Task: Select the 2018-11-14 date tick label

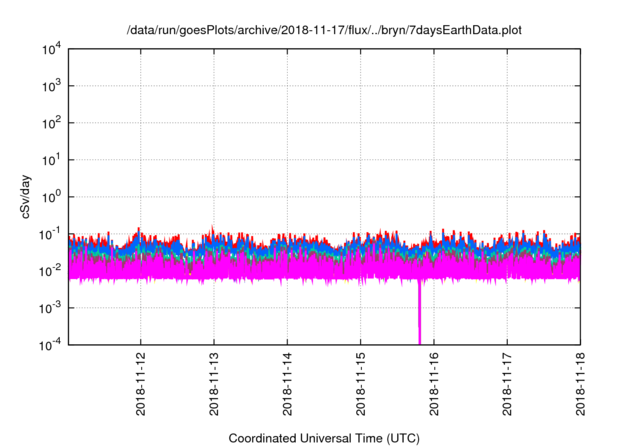Action: [287, 385]
